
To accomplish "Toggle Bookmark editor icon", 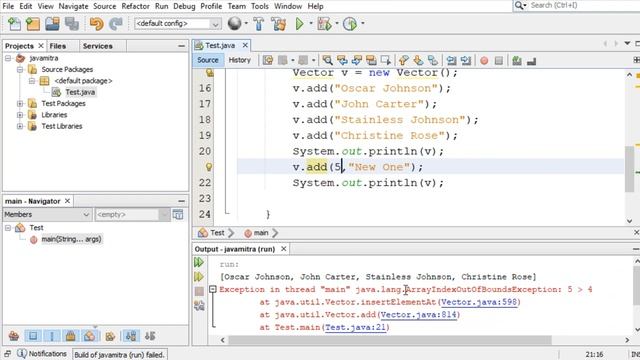I will click(x=433, y=61).
